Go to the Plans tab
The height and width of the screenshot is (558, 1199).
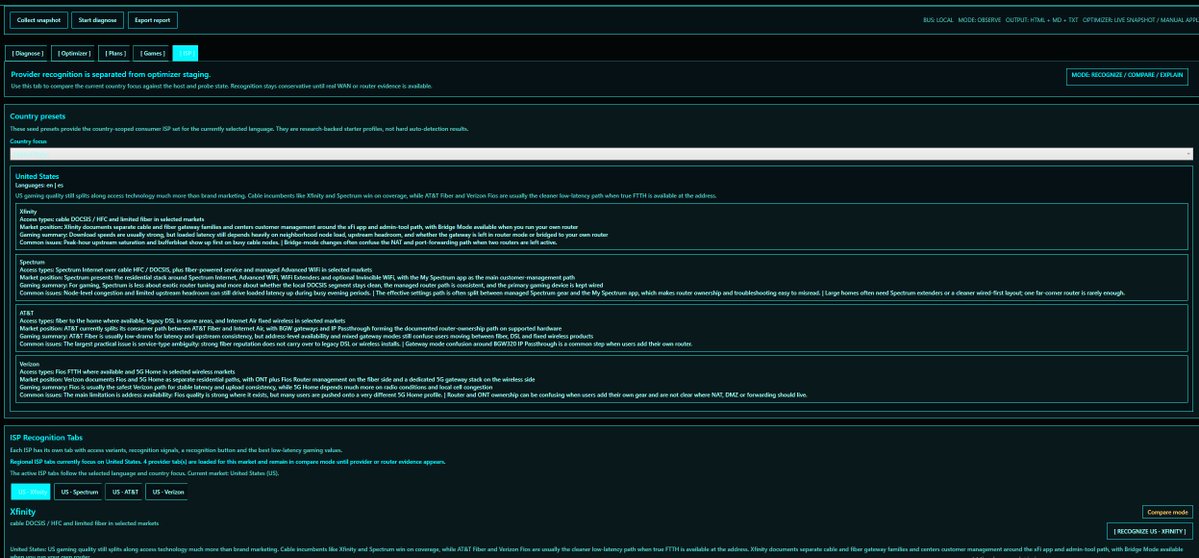114,54
